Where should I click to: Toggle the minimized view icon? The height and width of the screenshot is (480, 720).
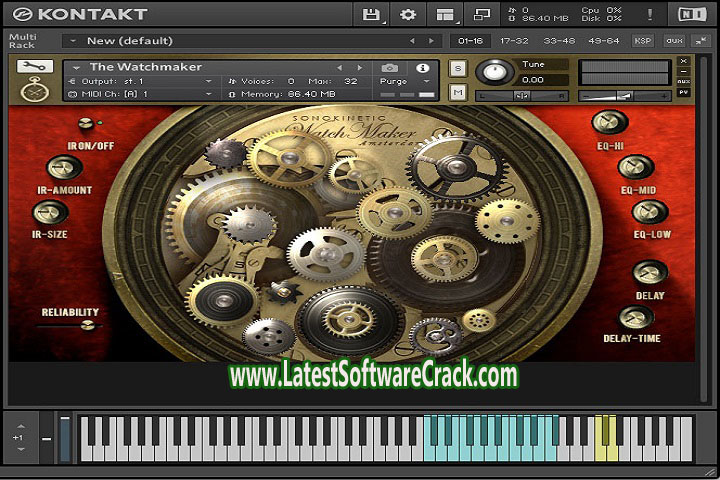[x=482, y=14]
